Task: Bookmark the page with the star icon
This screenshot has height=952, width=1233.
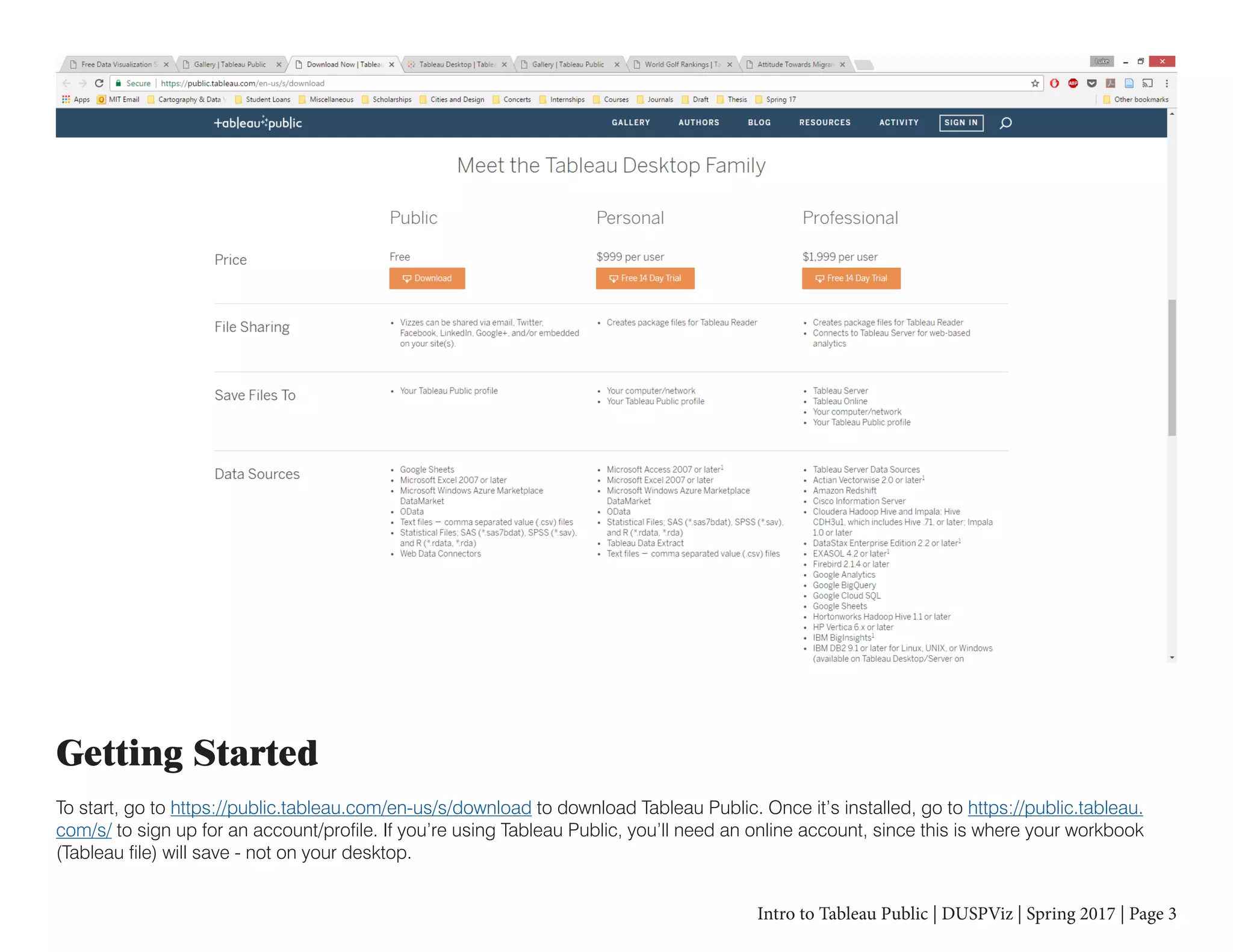Action: pyautogui.click(x=1035, y=83)
